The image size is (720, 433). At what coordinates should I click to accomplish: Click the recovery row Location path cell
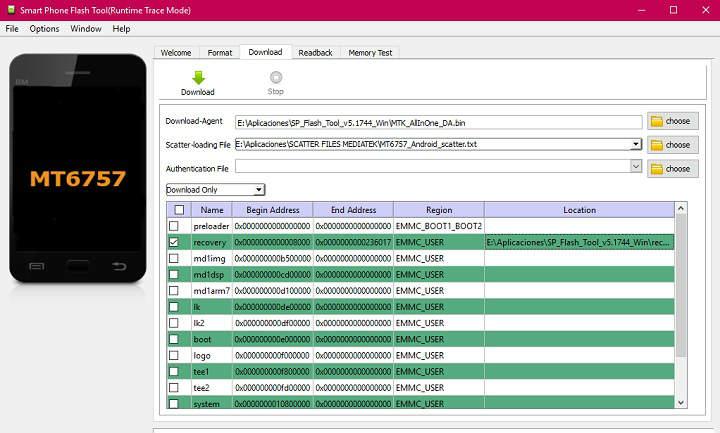[x=579, y=242]
